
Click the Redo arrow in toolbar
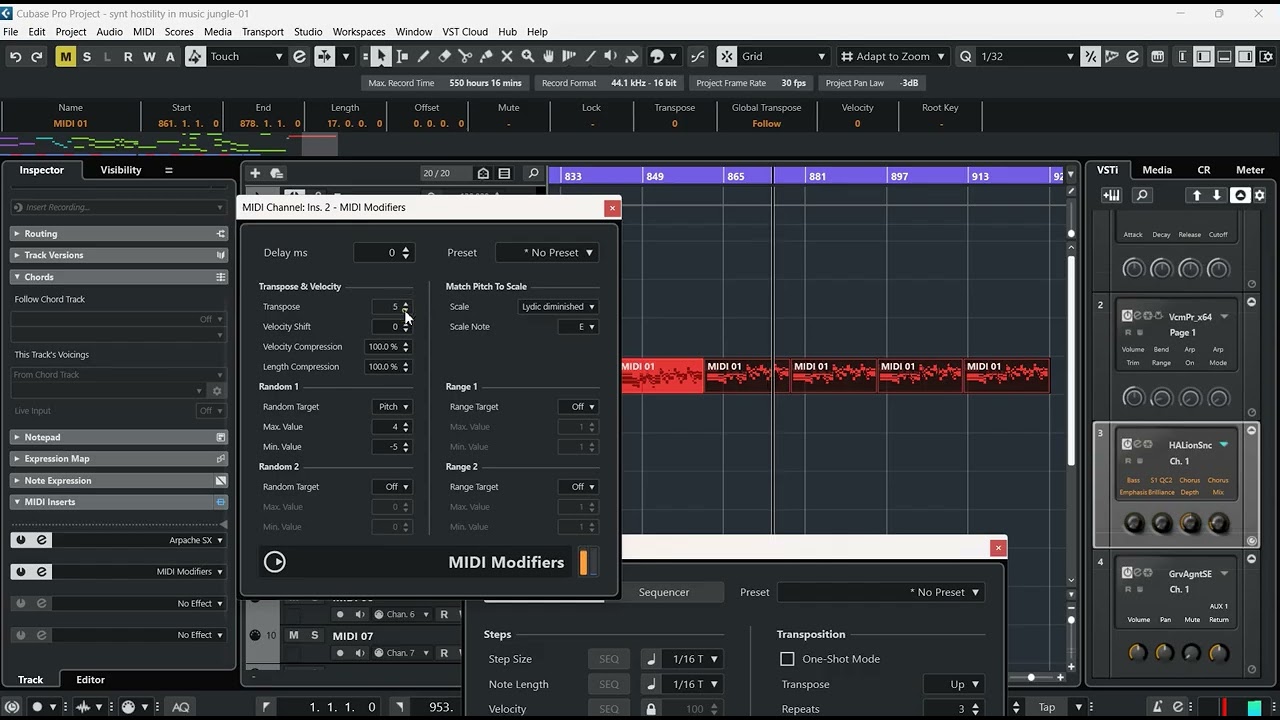tap(37, 57)
